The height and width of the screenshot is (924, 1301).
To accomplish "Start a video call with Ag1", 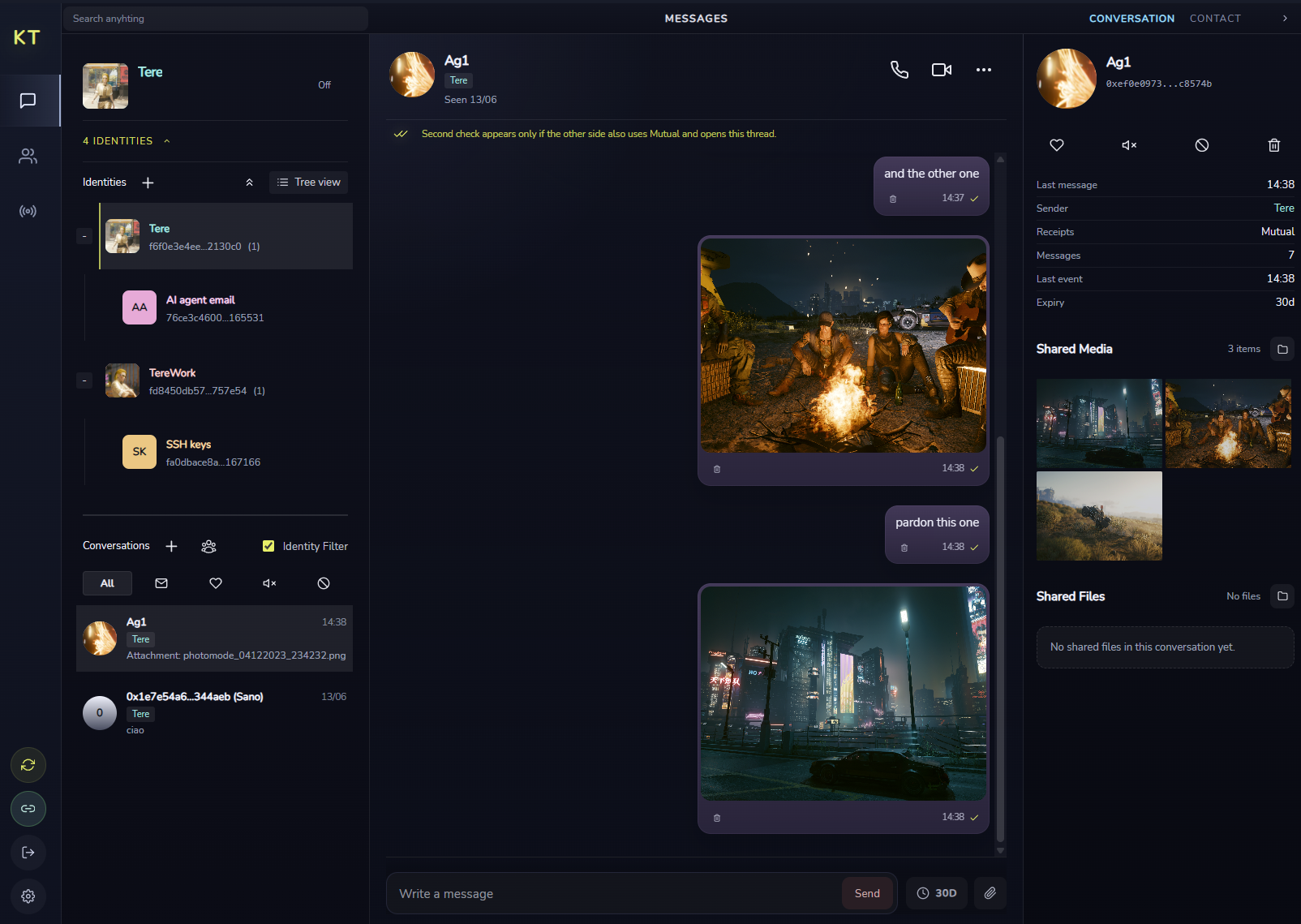I will pos(942,70).
